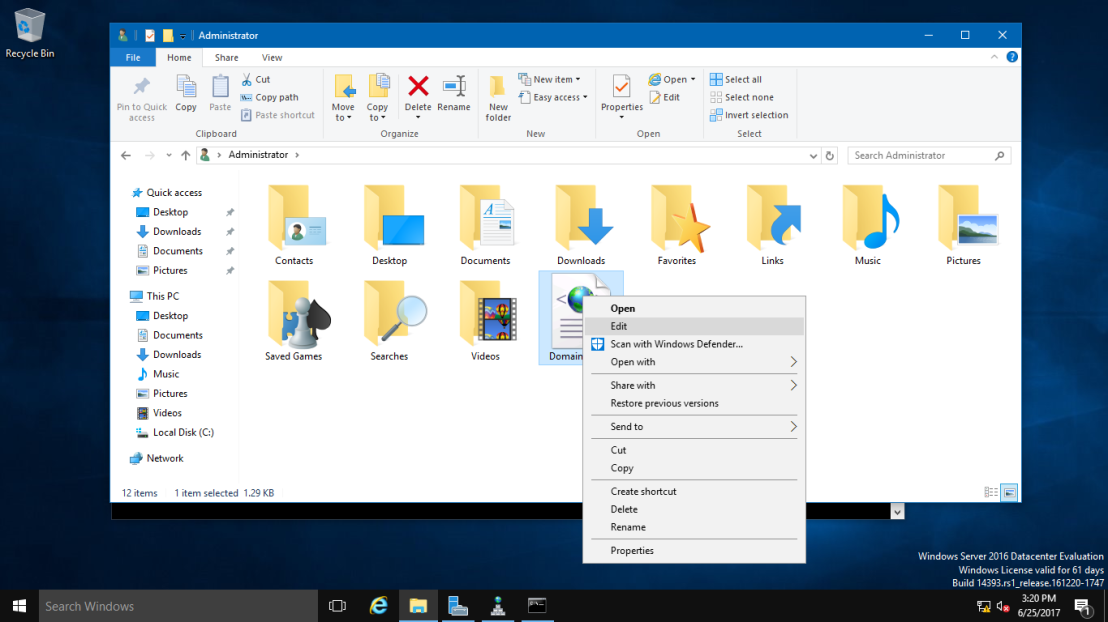Click Copy path in ribbon
1108x622 pixels.
click(269, 97)
